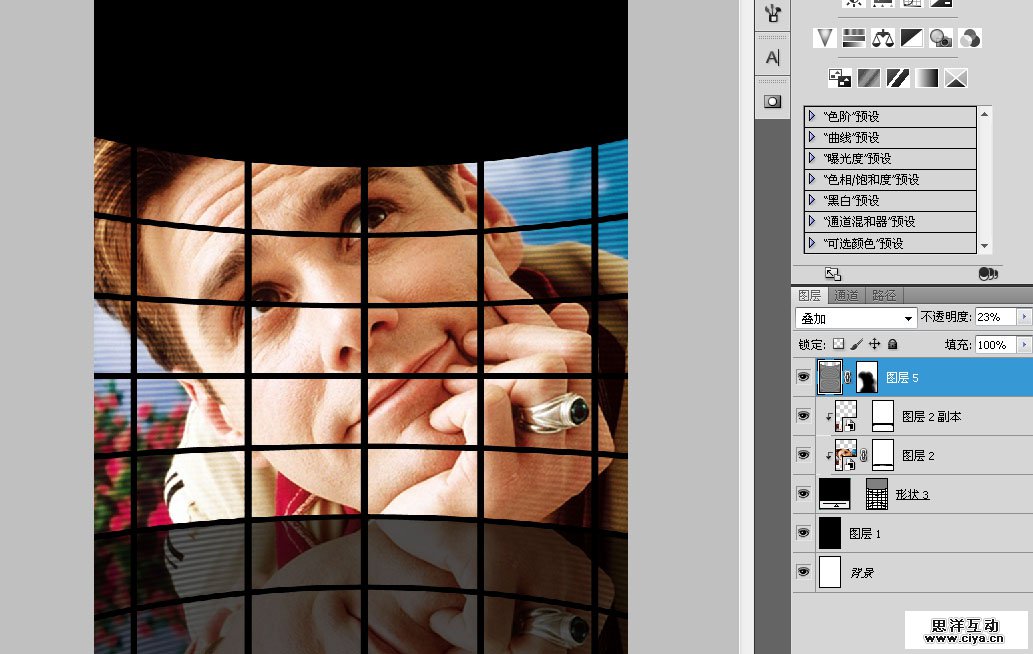Switch to the 通道 tab

(846, 295)
